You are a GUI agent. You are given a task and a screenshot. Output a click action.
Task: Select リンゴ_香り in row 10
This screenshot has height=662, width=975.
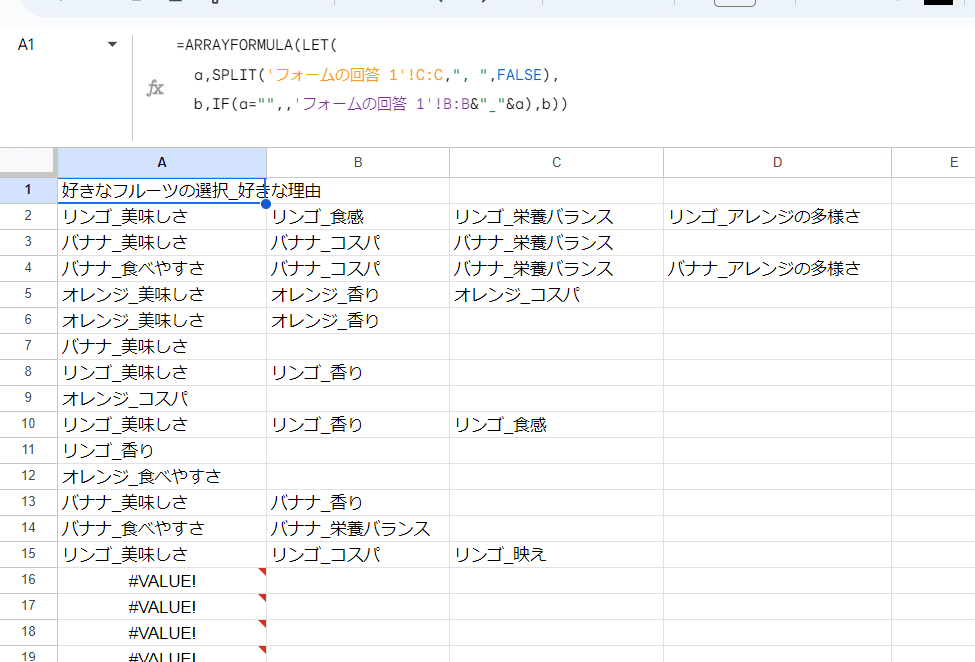(358, 425)
